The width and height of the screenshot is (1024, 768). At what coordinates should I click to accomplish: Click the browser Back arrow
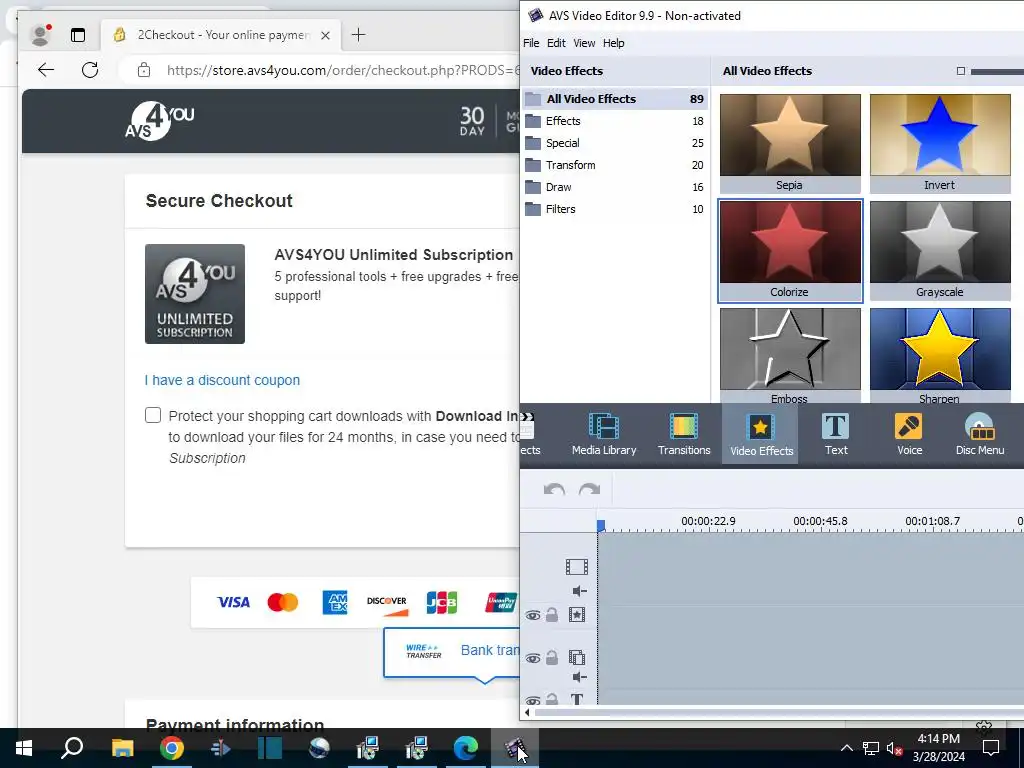click(x=46, y=70)
